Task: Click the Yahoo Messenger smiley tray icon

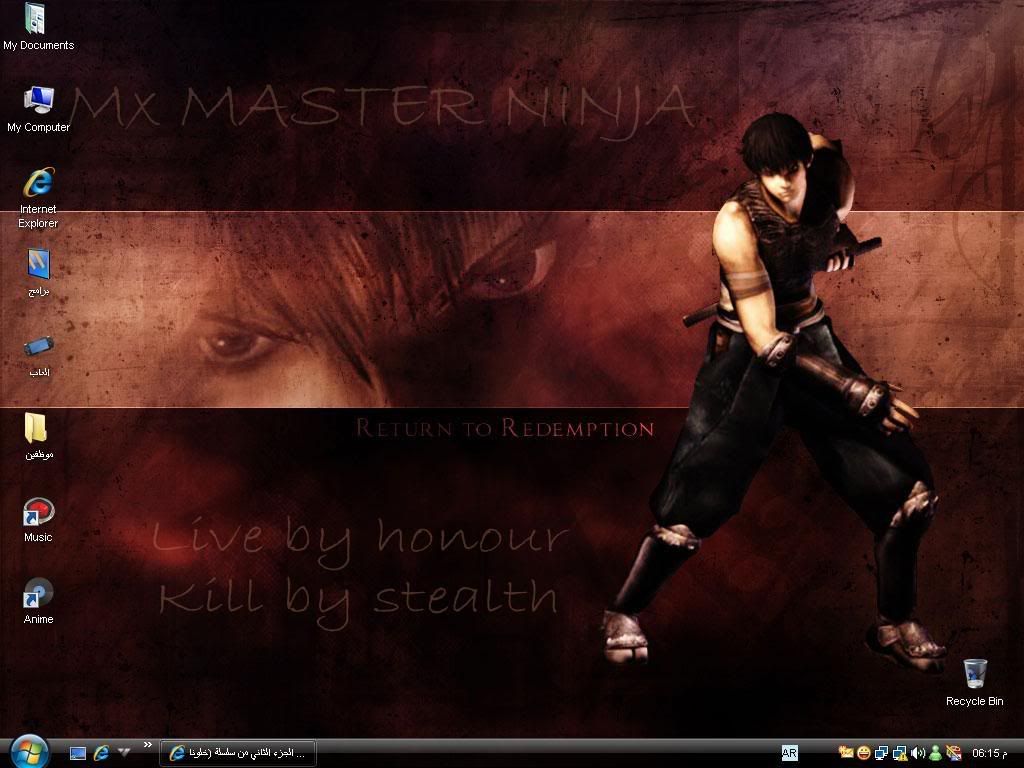Action: [x=863, y=753]
